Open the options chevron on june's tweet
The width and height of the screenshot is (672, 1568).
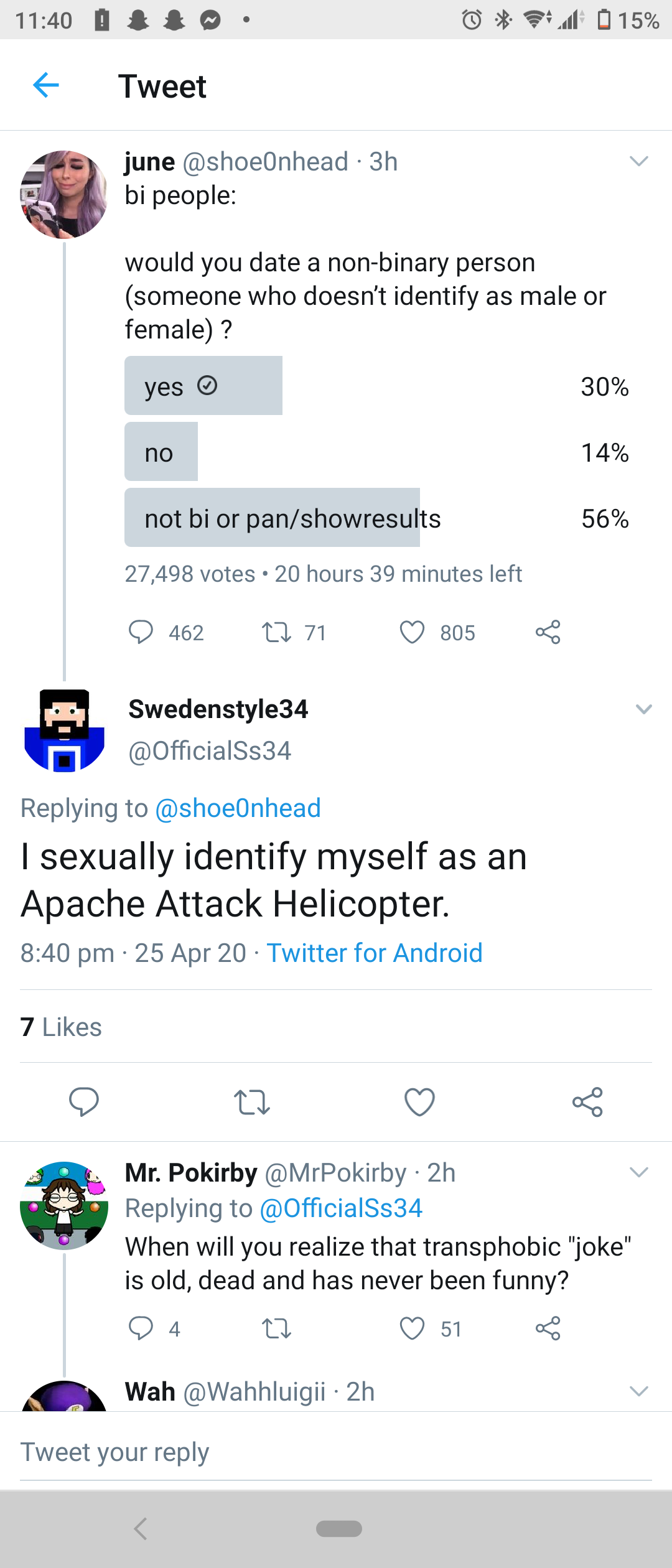click(639, 162)
